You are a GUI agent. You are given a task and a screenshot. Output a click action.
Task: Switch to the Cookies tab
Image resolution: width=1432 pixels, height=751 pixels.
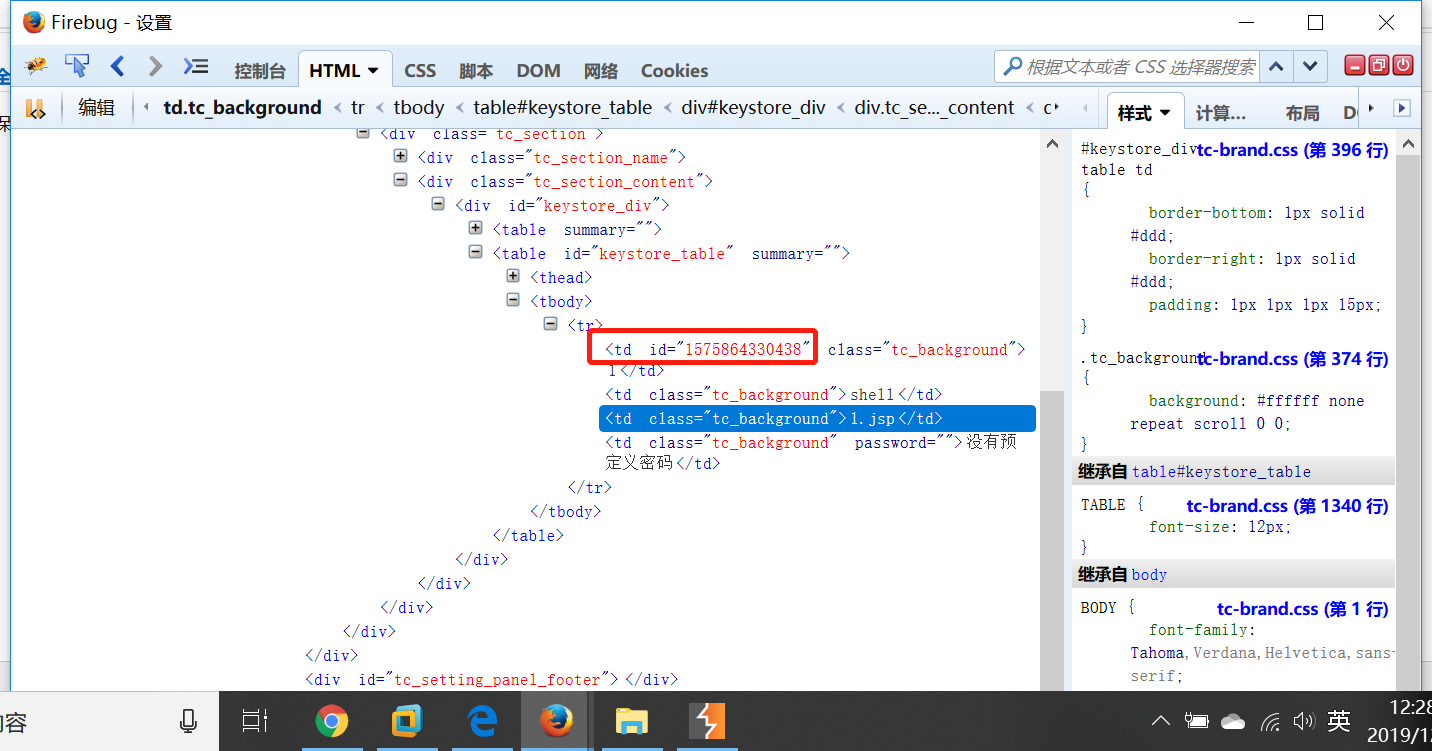(674, 71)
